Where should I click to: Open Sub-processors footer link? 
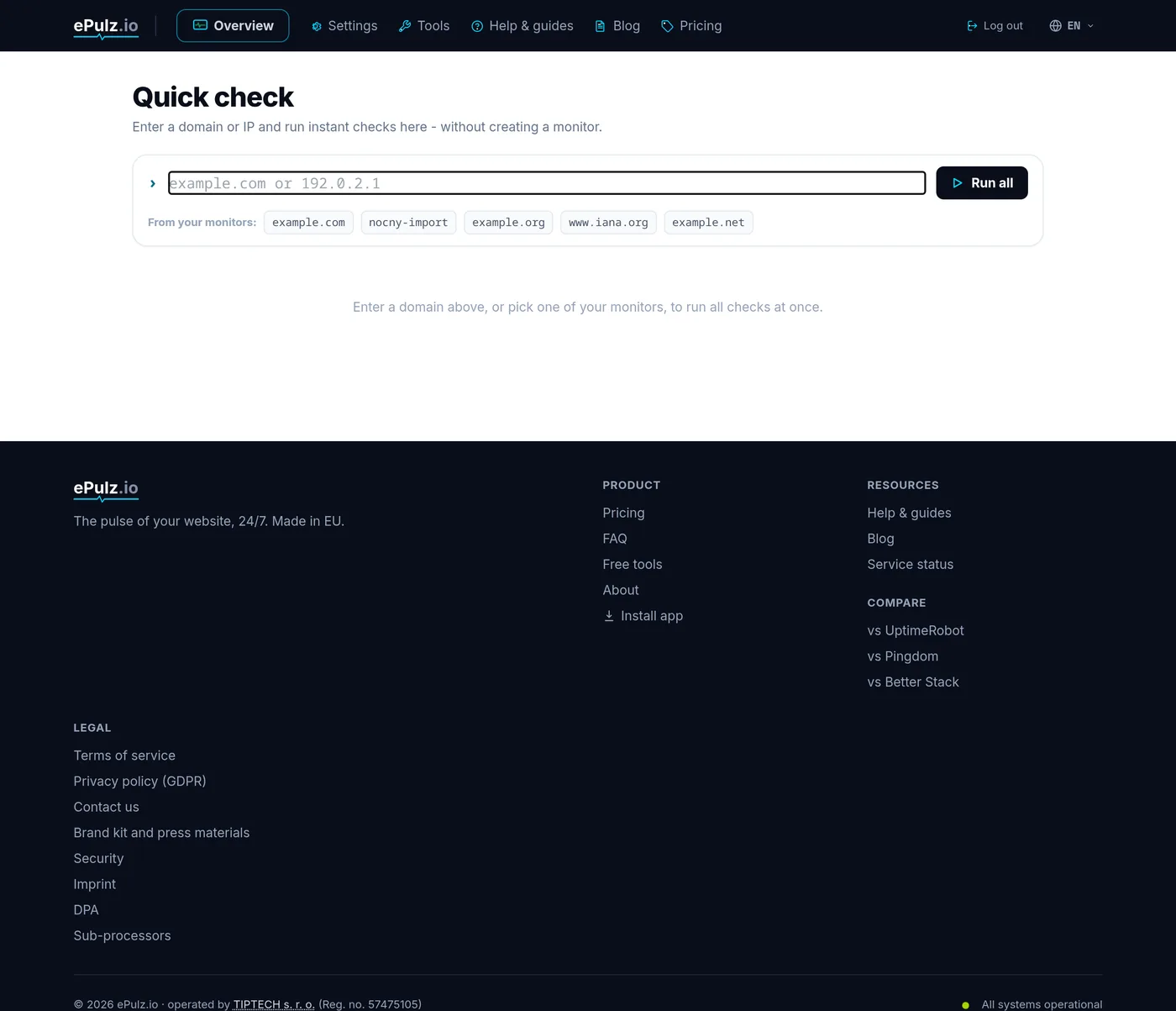(122, 936)
